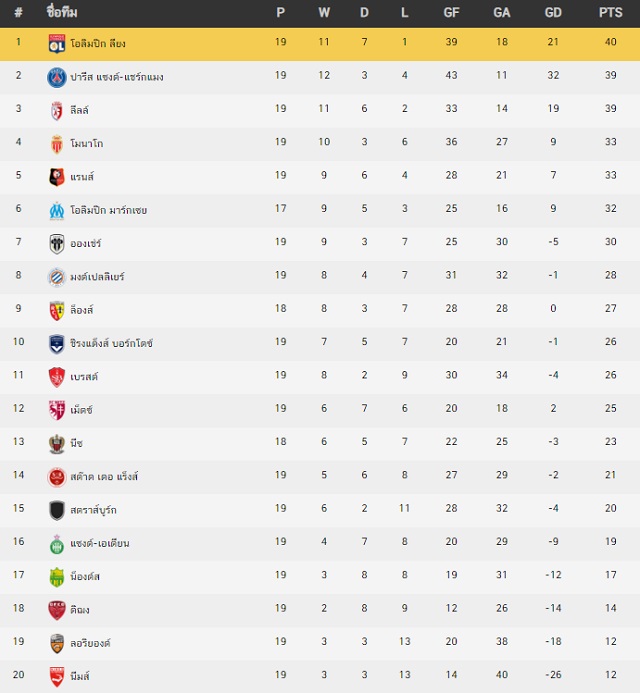The image size is (640, 693).
Task: Sort table by GD column header
Action: 553,12
